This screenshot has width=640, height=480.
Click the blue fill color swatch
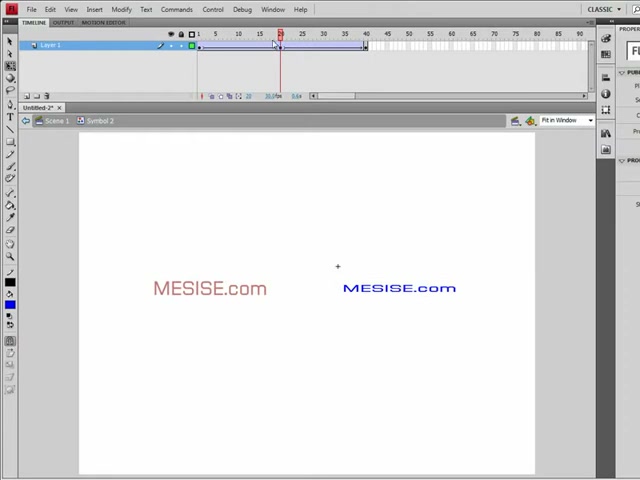point(10,305)
